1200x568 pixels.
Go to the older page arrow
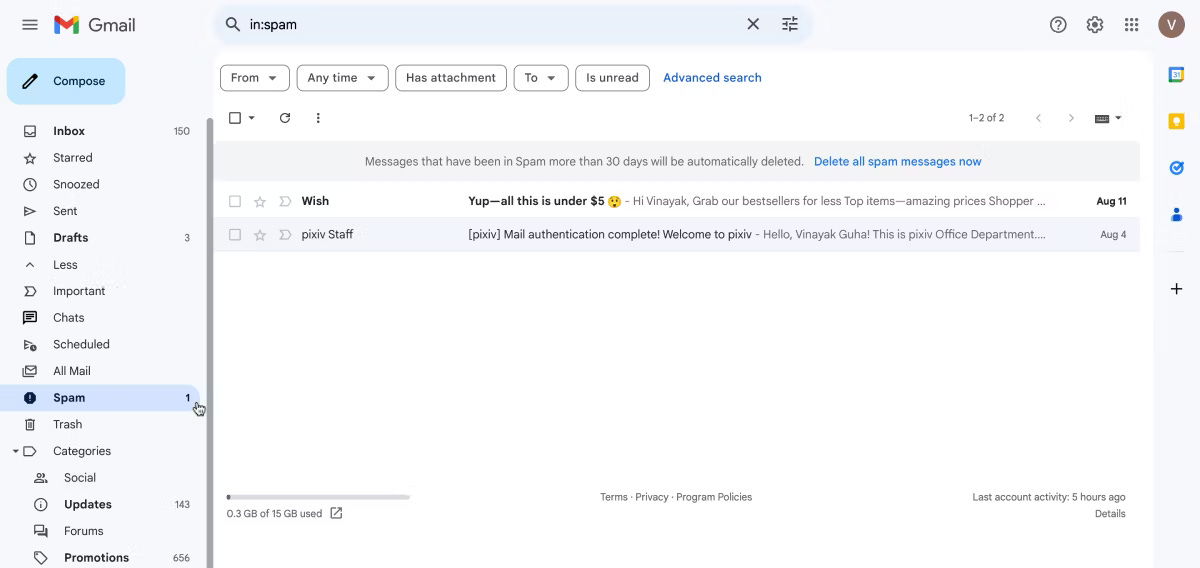point(1071,118)
